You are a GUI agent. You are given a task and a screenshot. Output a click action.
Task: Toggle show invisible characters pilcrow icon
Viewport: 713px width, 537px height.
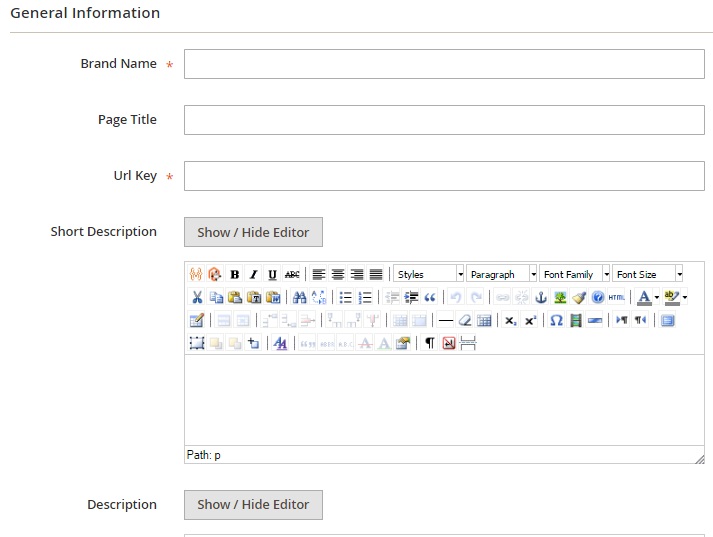[430, 343]
